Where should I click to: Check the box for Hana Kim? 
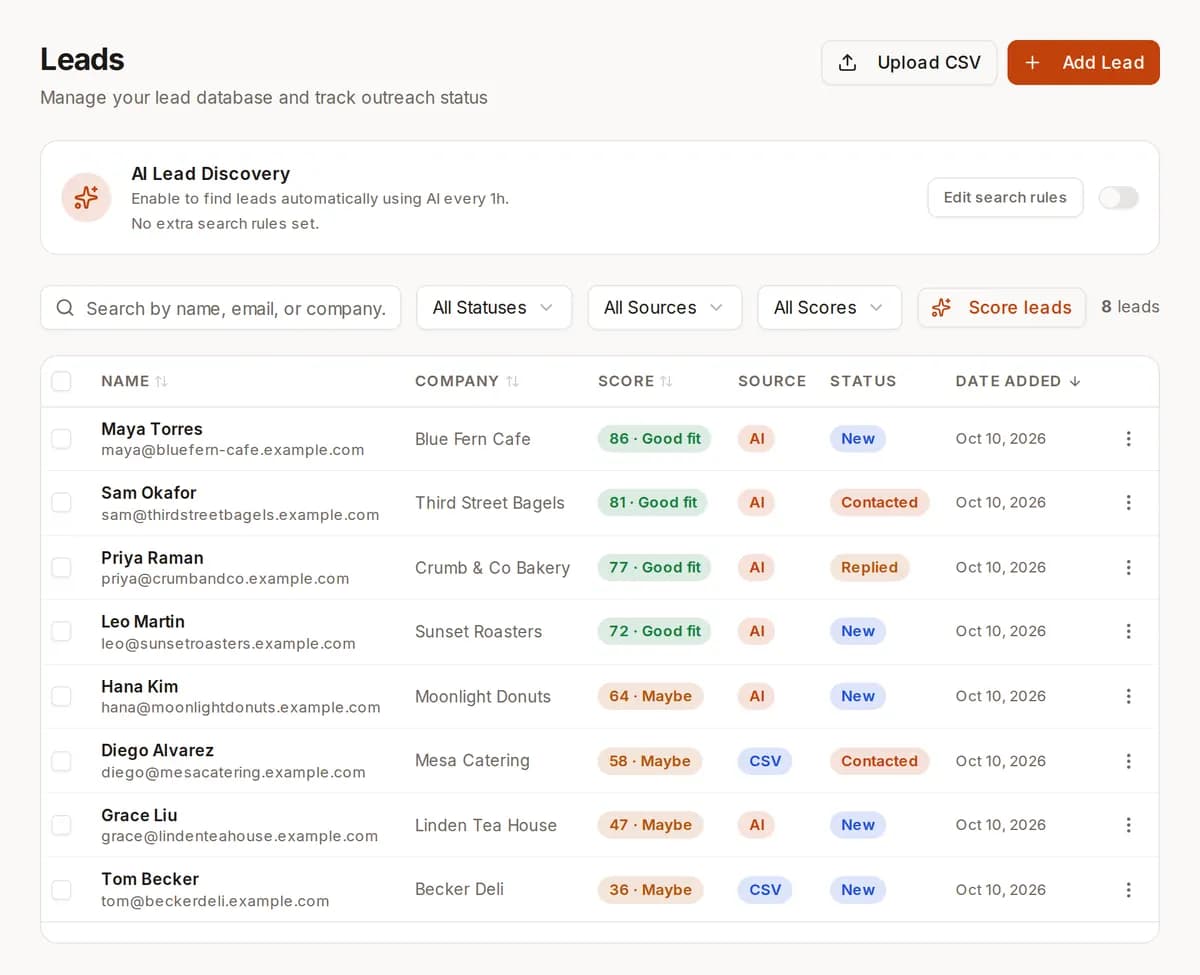tap(61, 696)
